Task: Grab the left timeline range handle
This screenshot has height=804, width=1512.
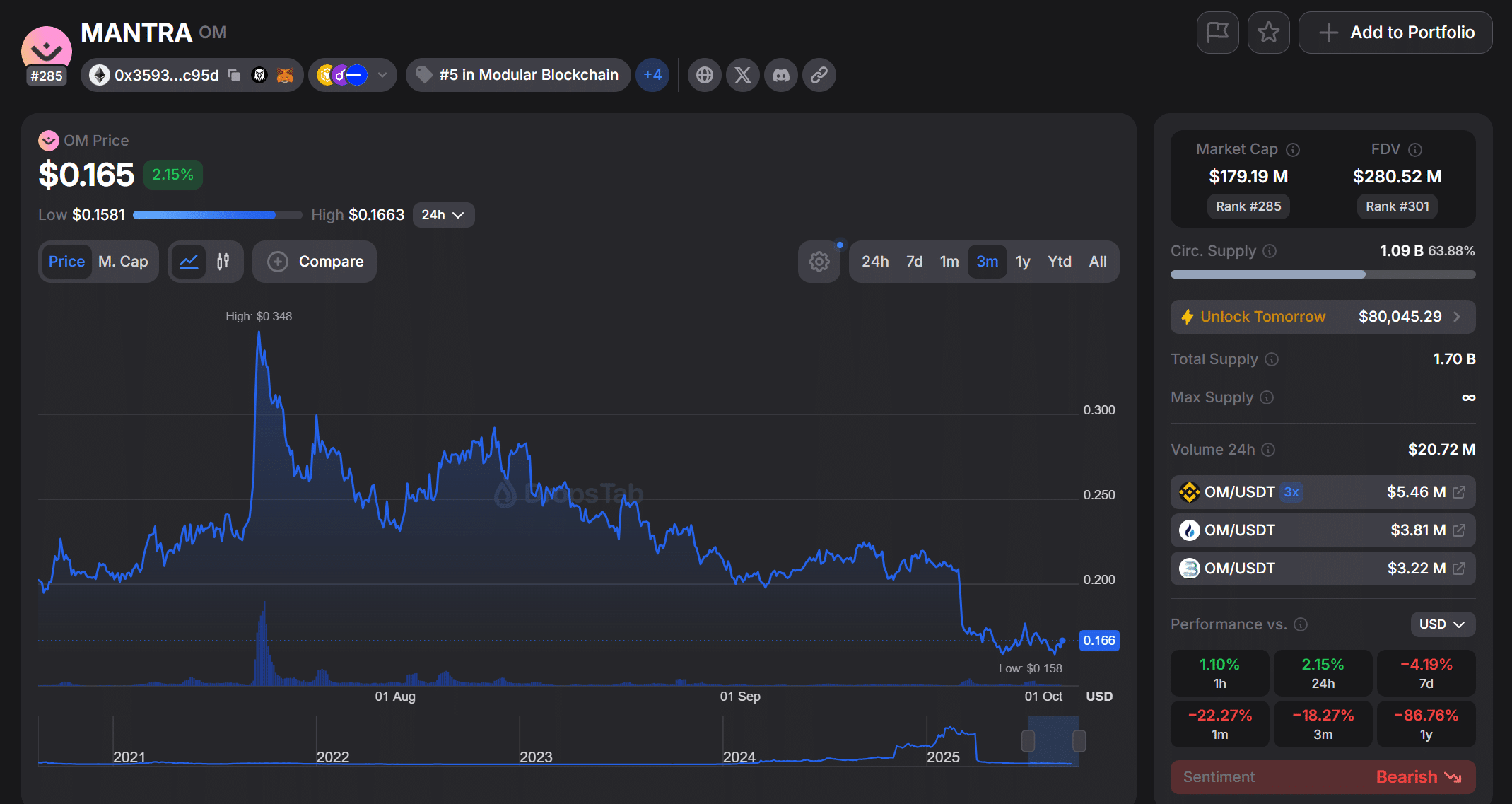Action: (x=1028, y=741)
